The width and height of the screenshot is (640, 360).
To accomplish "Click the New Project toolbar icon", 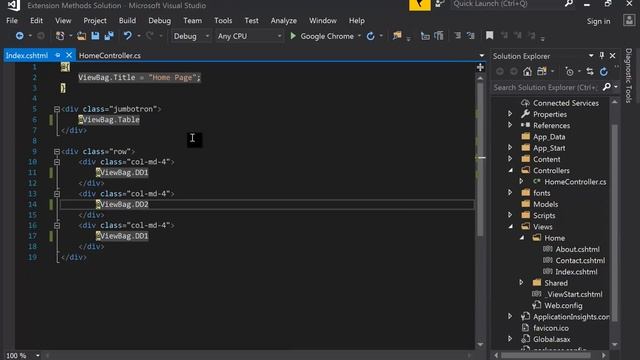I will 60,36.
